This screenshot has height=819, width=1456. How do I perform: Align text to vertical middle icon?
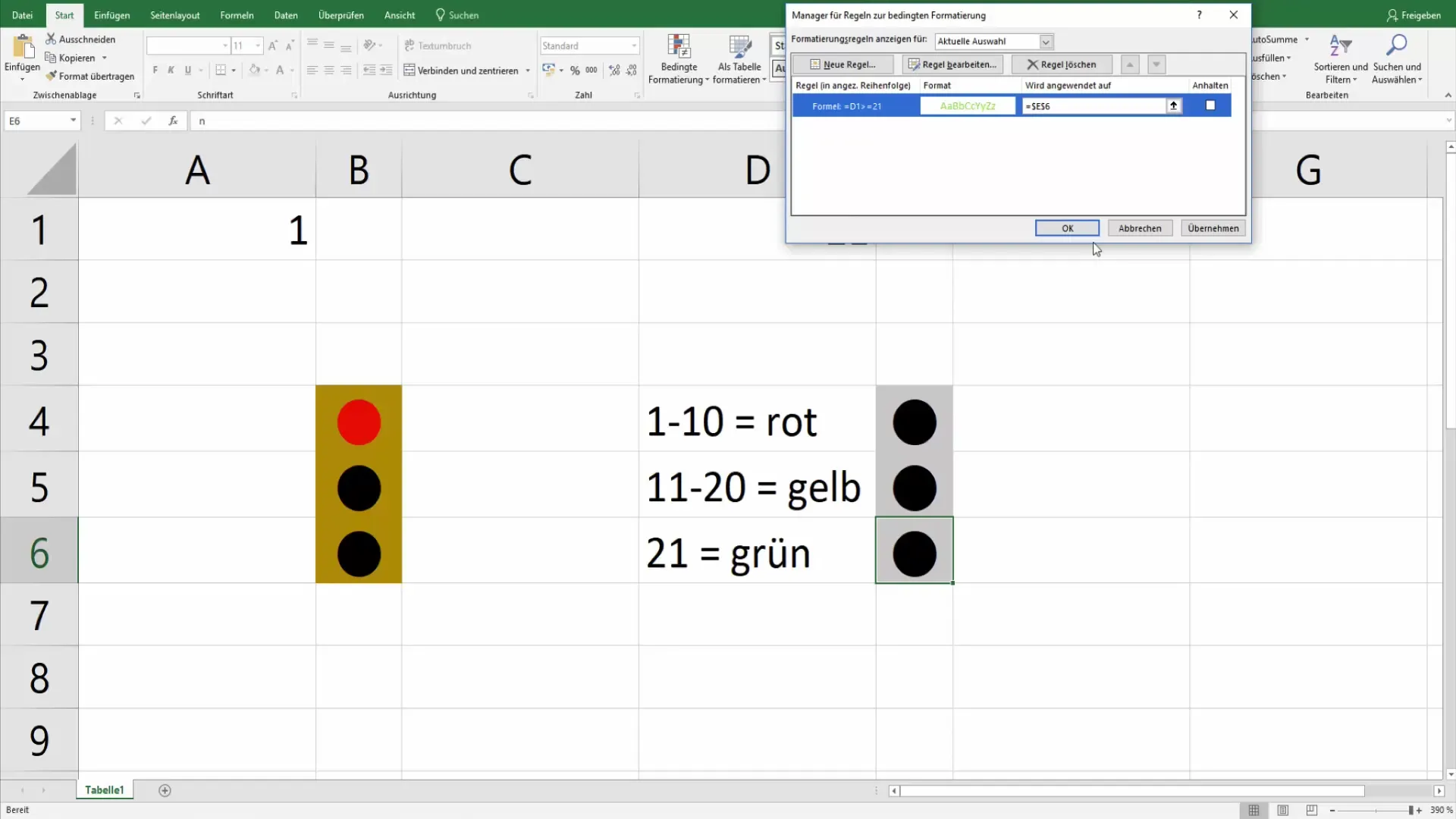tap(329, 45)
